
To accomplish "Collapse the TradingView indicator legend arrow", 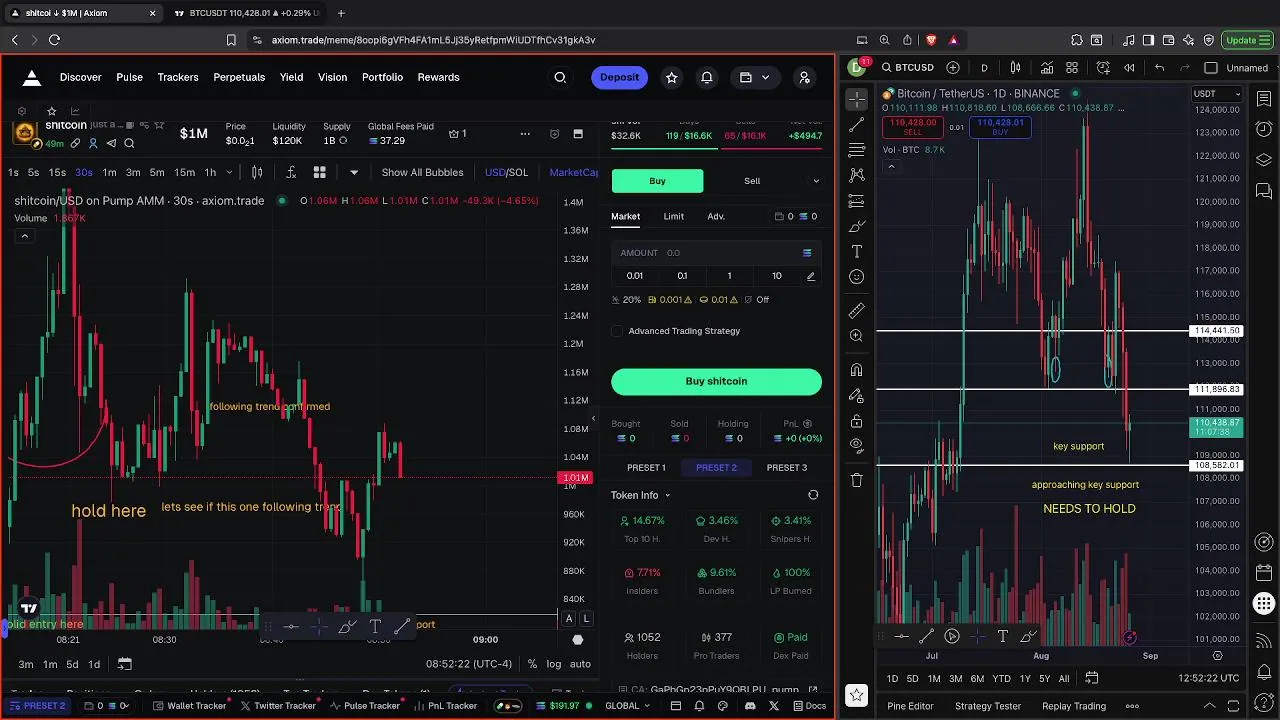I will point(890,166).
